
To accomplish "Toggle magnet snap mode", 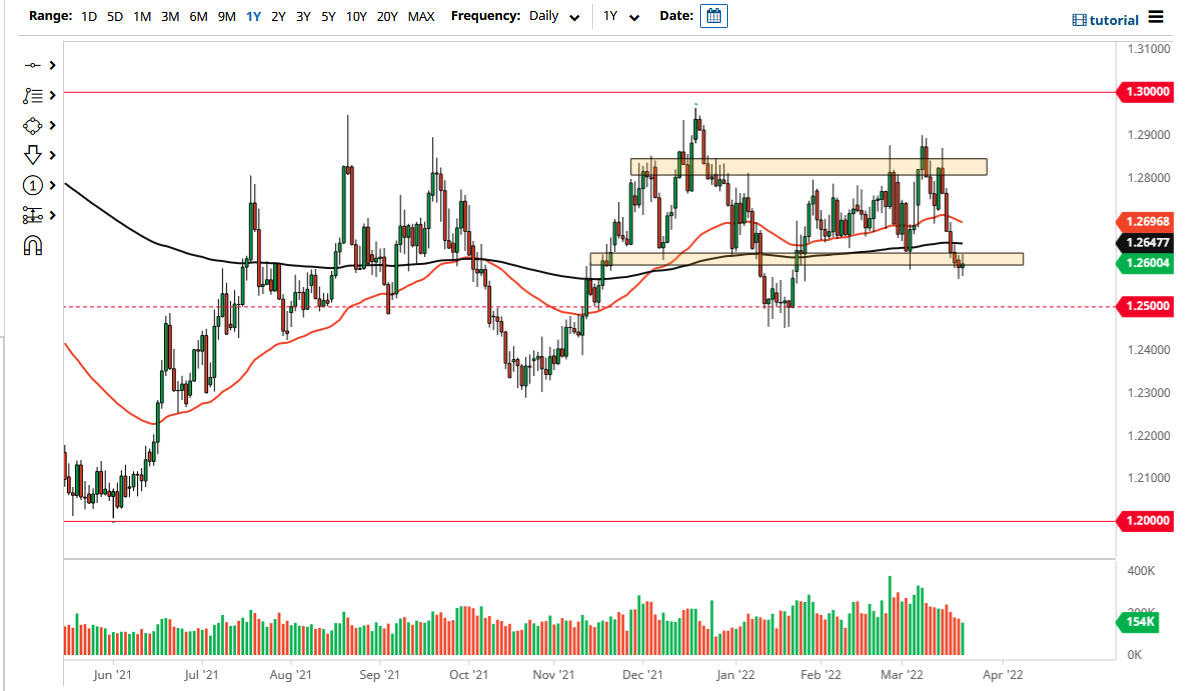I will 33,244.
